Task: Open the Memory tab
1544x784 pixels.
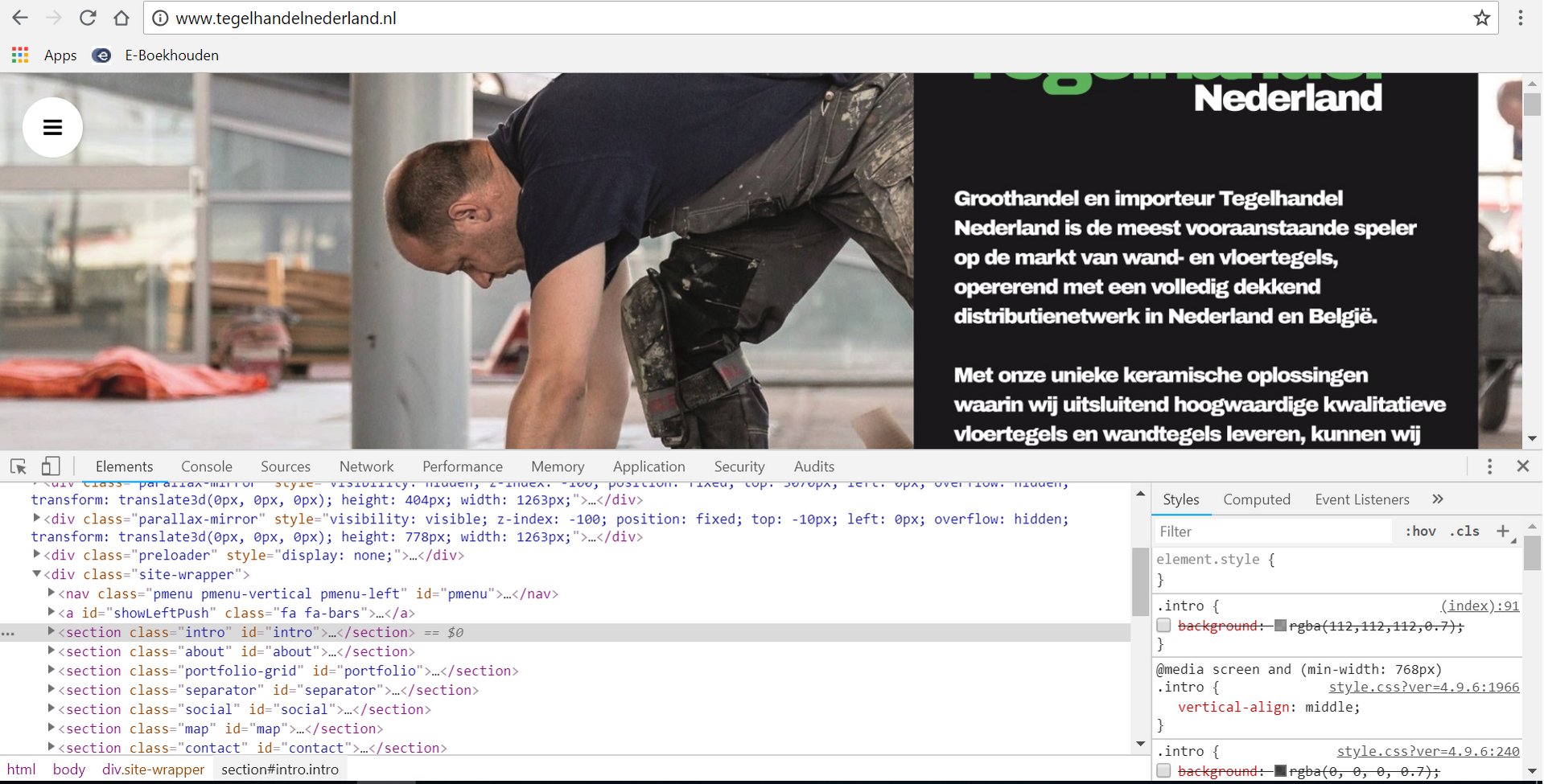Action: [558, 466]
